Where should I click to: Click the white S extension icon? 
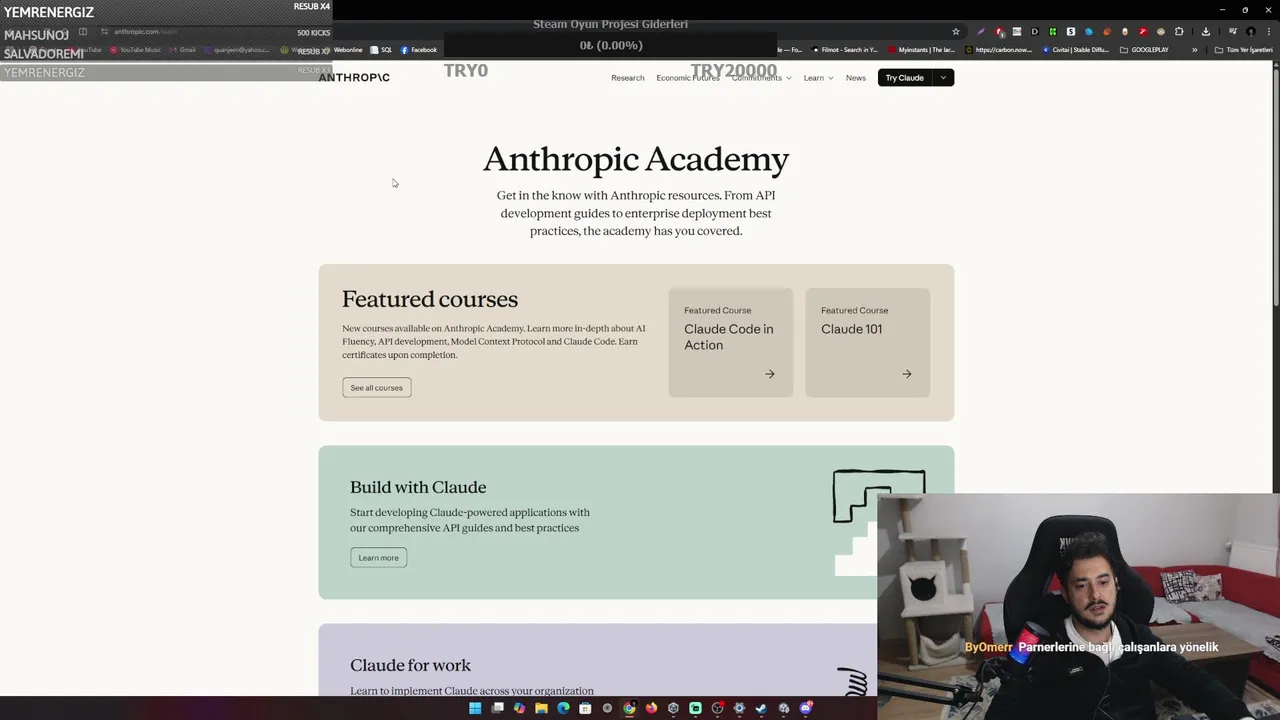click(x=1071, y=31)
